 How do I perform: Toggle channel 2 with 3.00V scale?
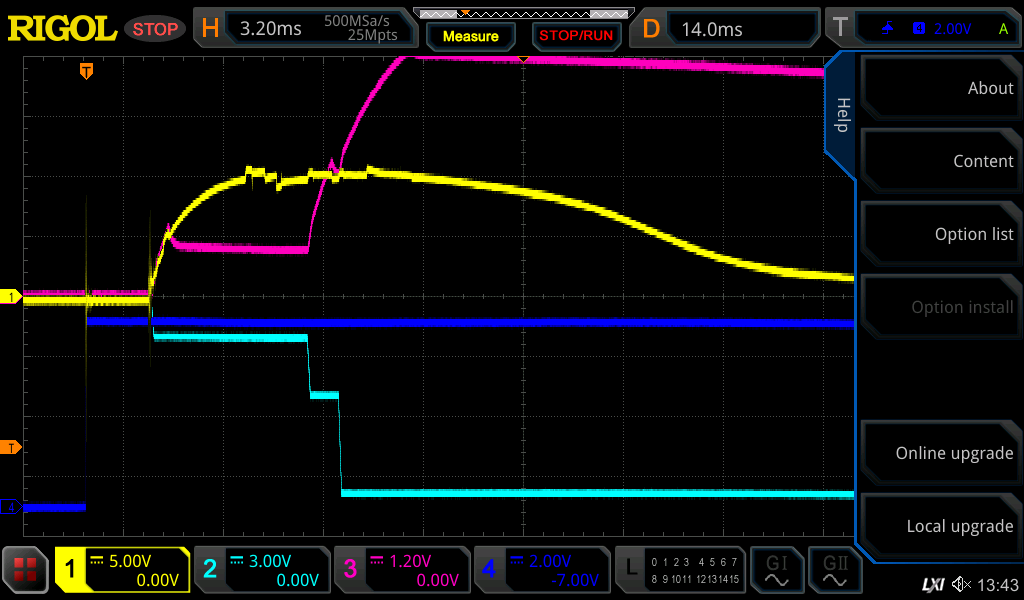pyautogui.click(x=260, y=570)
